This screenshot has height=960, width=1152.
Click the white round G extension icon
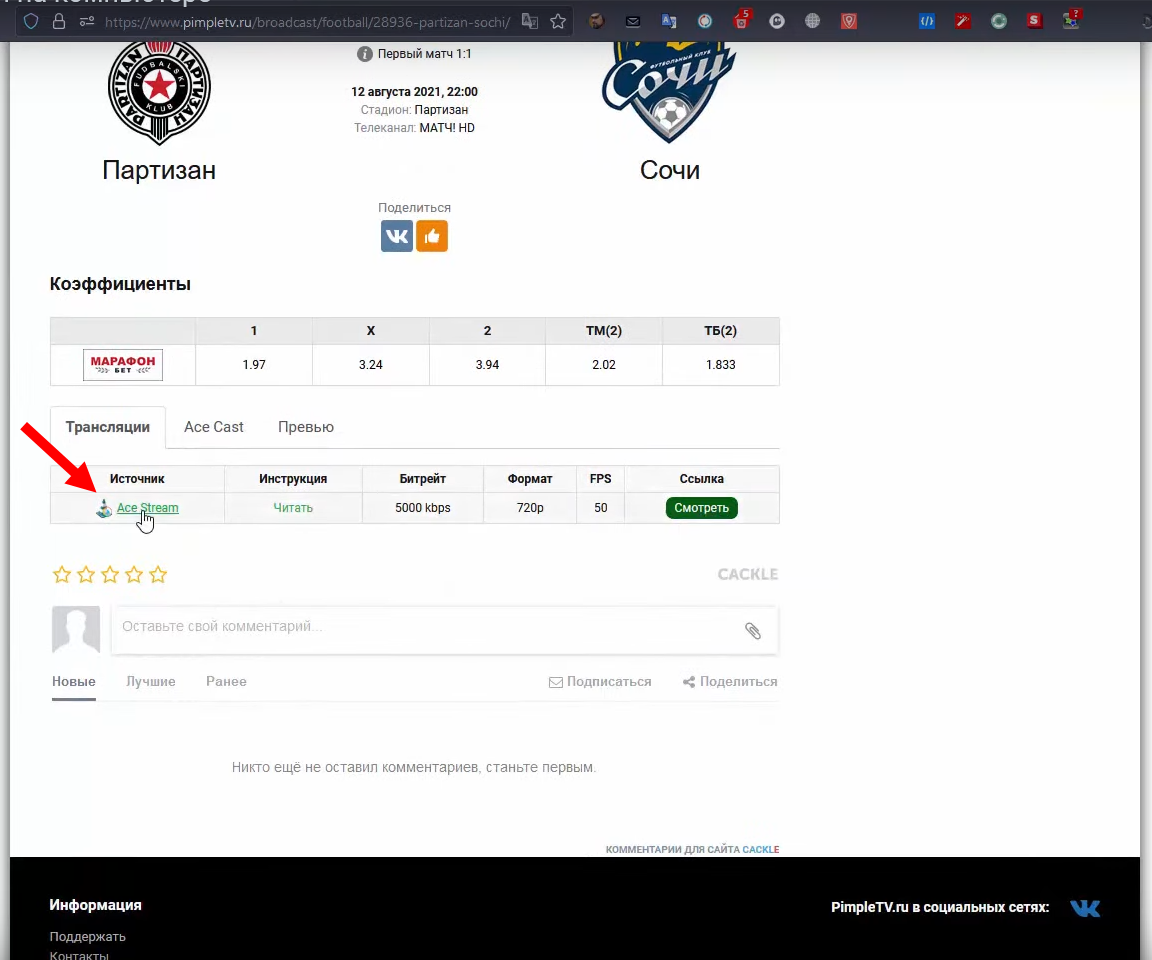point(777,21)
